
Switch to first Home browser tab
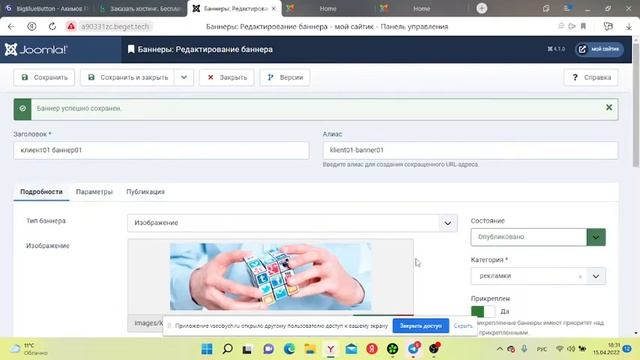click(x=328, y=8)
